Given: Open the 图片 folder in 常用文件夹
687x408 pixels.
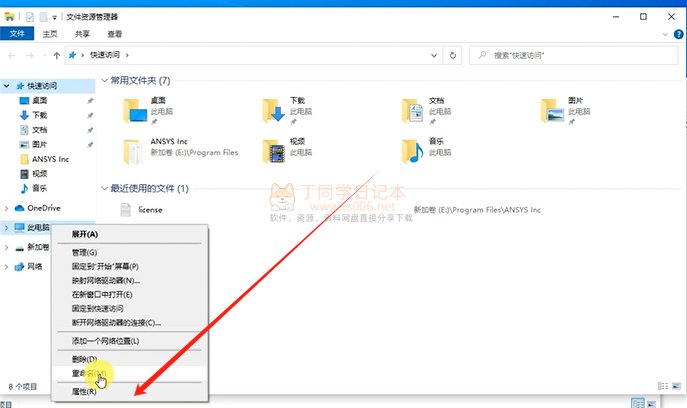Looking at the screenshot, I should coord(565,110).
